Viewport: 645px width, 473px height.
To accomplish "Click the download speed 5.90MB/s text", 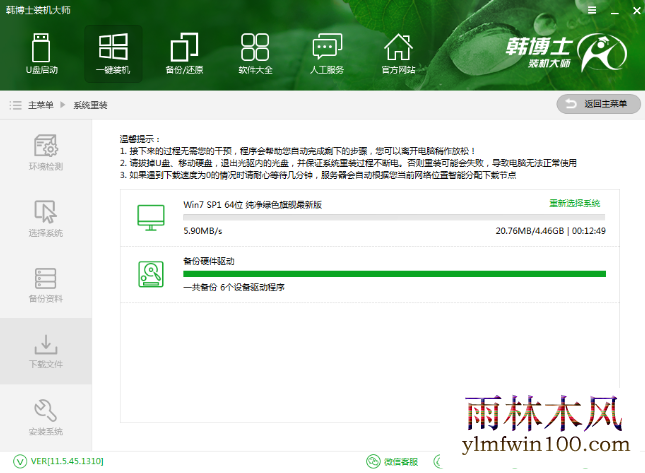I will [x=203, y=231].
